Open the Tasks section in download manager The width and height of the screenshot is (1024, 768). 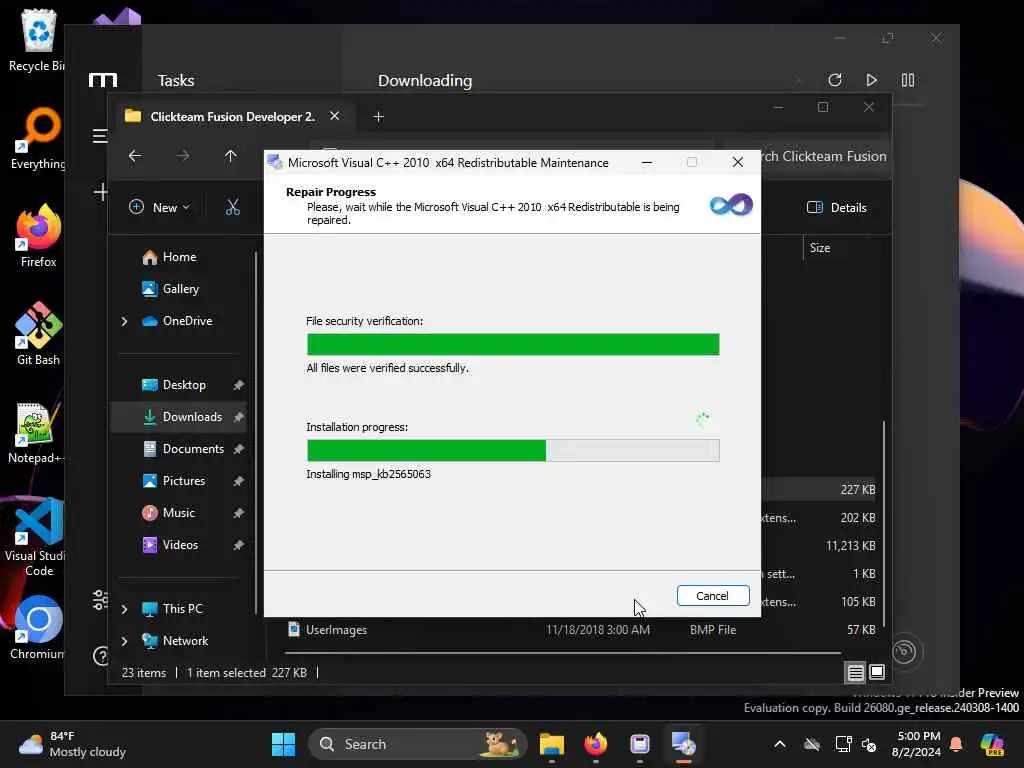tap(176, 80)
